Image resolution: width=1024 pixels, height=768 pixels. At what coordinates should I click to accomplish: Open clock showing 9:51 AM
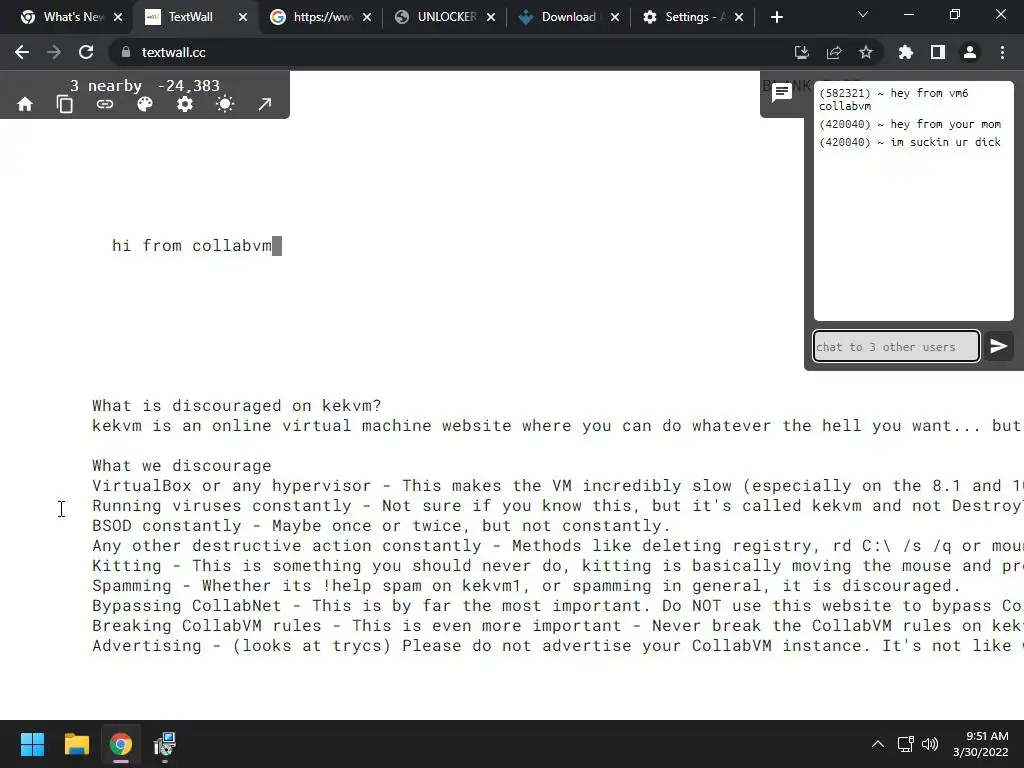pyautogui.click(x=980, y=744)
